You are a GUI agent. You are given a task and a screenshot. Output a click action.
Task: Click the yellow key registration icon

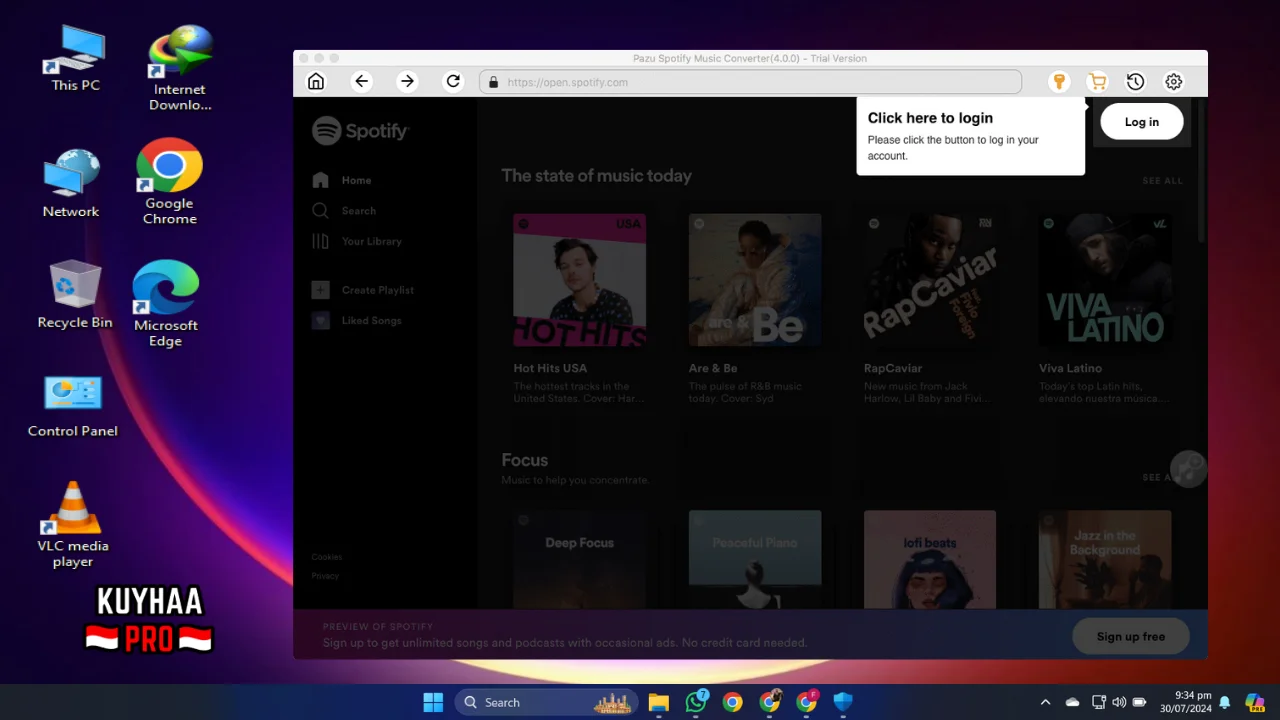click(1059, 82)
